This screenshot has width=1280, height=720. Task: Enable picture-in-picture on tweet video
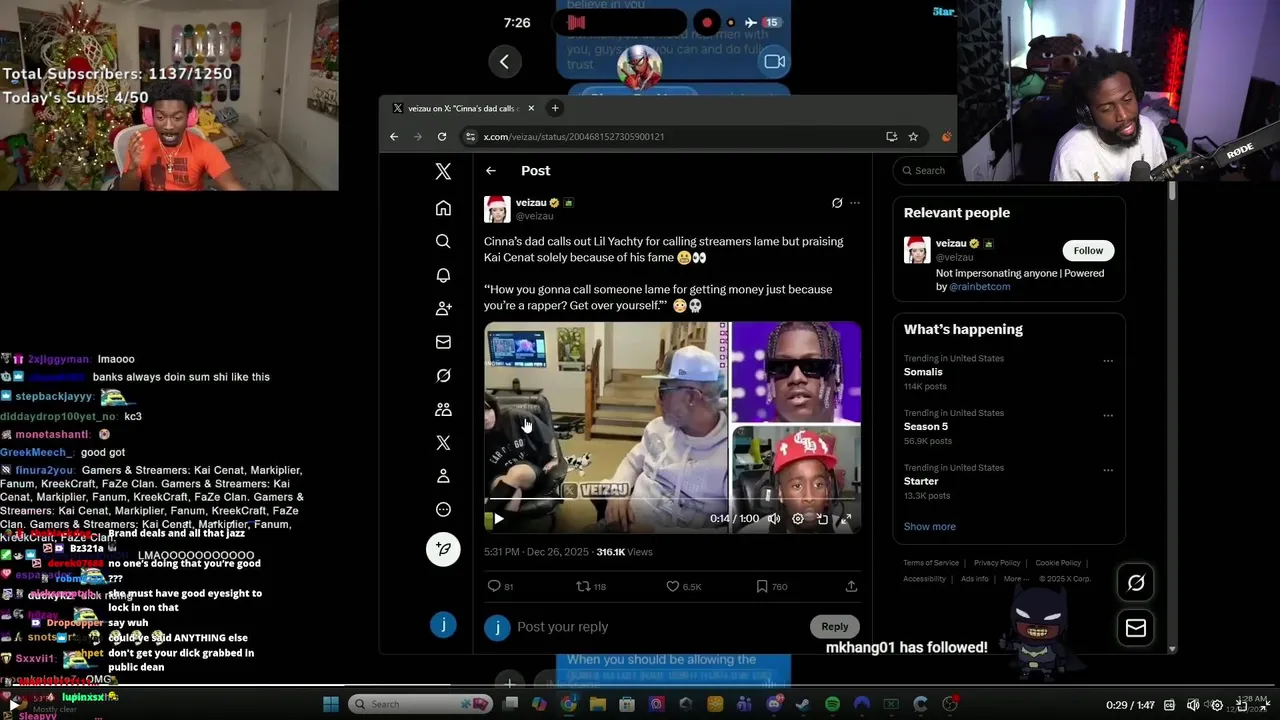822,518
